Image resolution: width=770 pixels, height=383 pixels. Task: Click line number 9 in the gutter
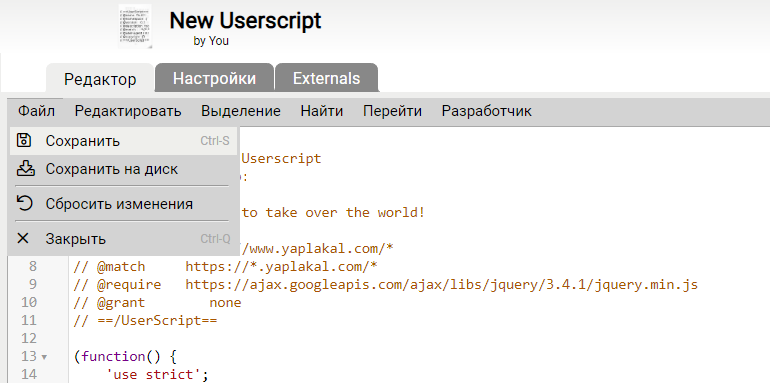(x=32, y=285)
